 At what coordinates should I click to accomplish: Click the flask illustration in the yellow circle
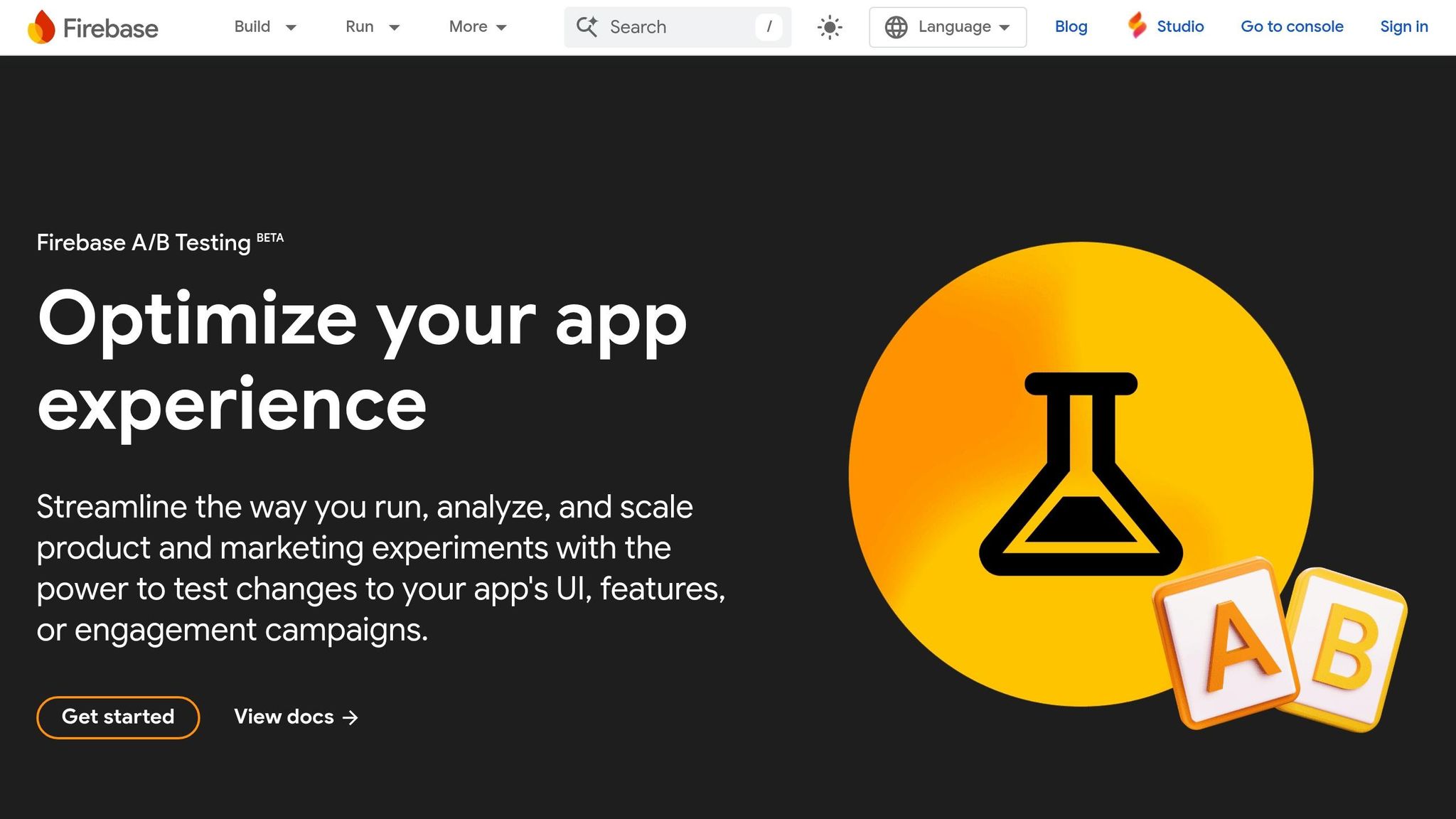(1081, 473)
